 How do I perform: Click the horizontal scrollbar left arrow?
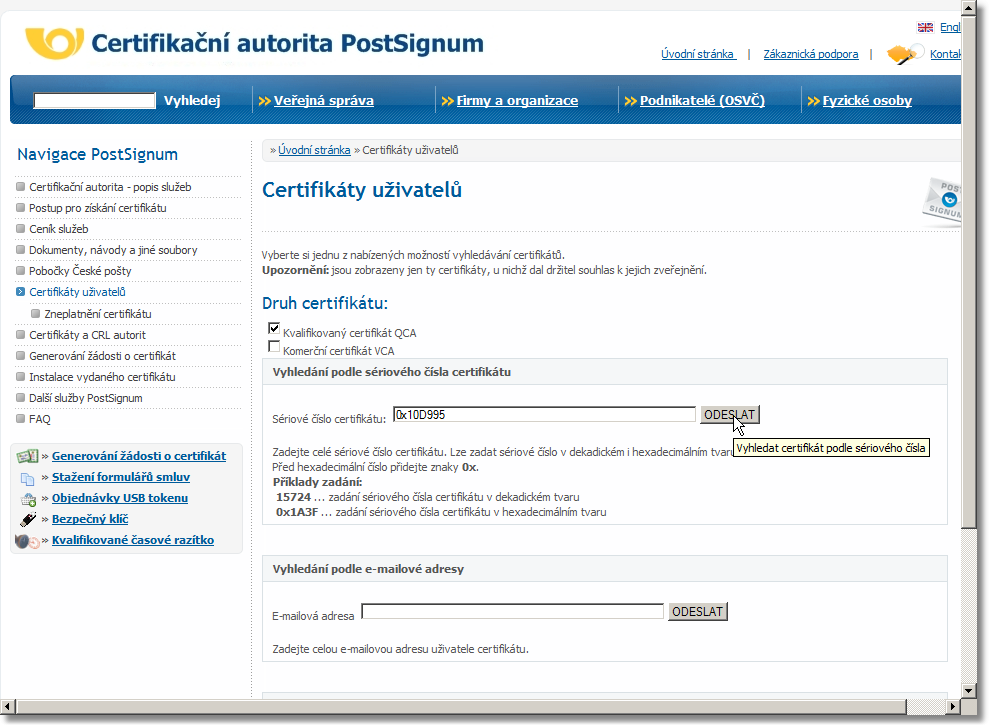click(7, 706)
